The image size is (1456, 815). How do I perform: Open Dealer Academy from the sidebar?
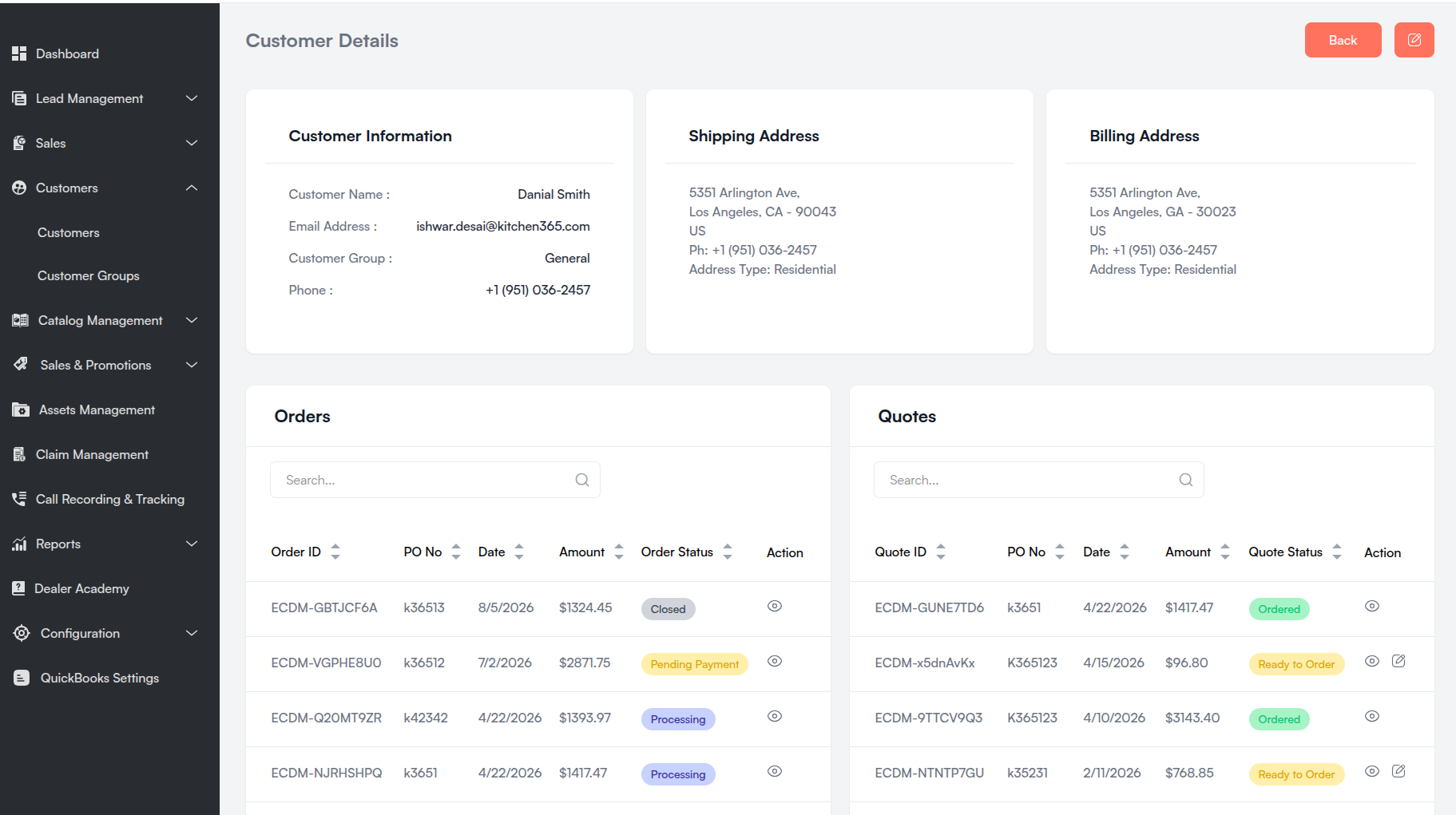[81, 588]
